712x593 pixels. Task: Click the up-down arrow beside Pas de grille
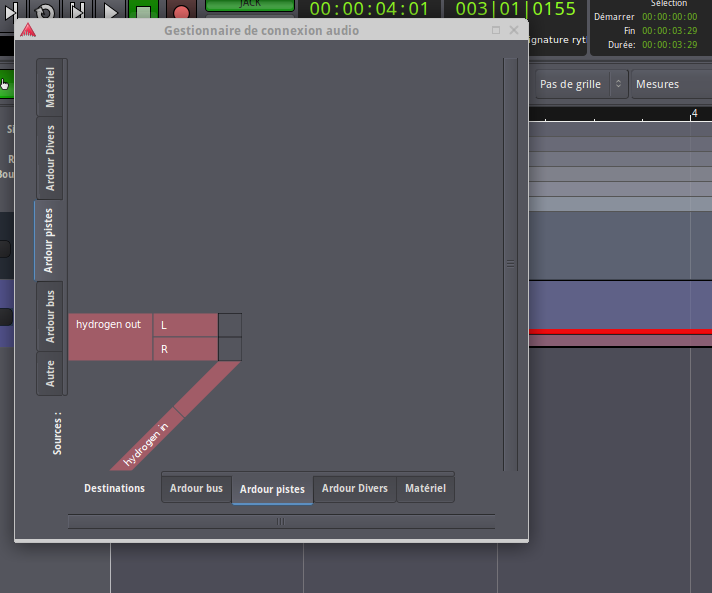(x=618, y=84)
